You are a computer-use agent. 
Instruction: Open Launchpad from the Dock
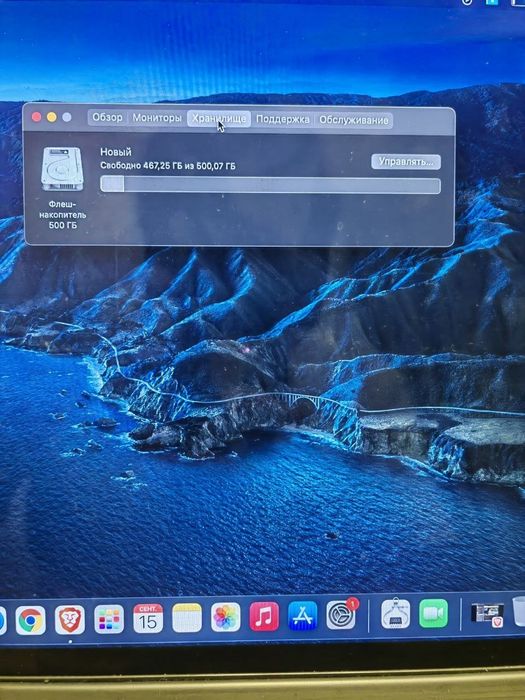109,619
